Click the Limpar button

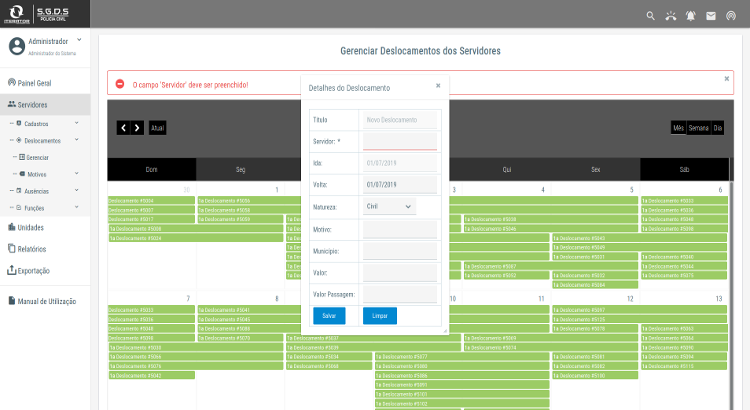coord(380,316)
